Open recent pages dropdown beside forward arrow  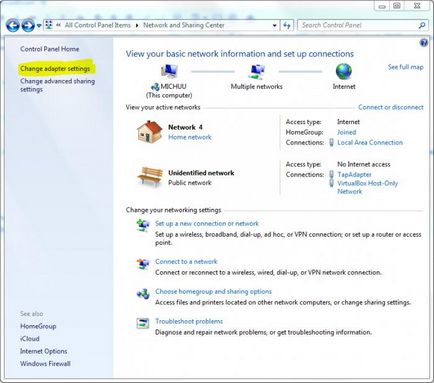(x=39, y=26)
